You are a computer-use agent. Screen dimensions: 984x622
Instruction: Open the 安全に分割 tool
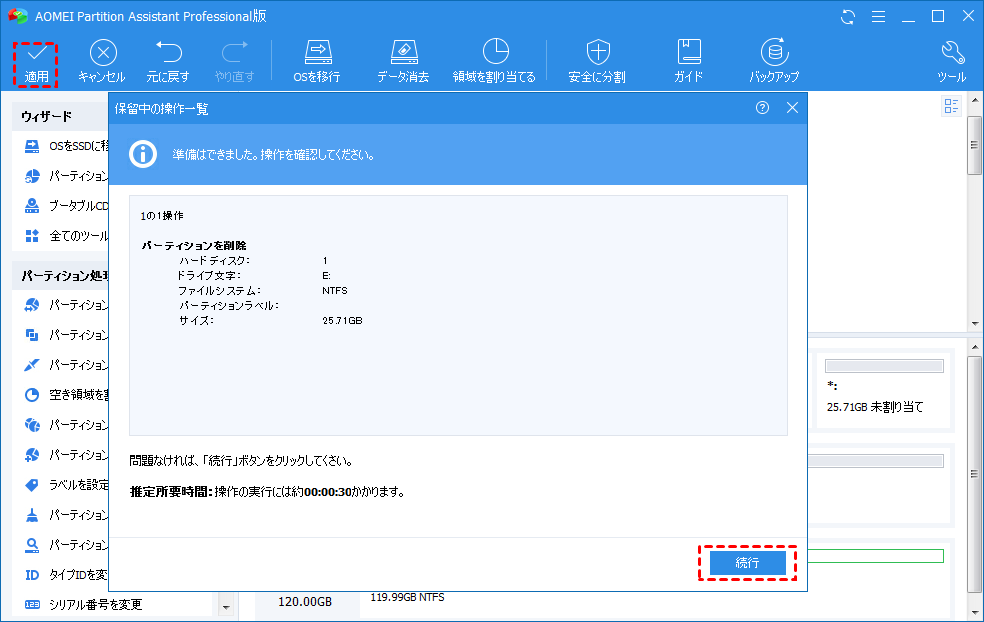click(x=597, y=62)
